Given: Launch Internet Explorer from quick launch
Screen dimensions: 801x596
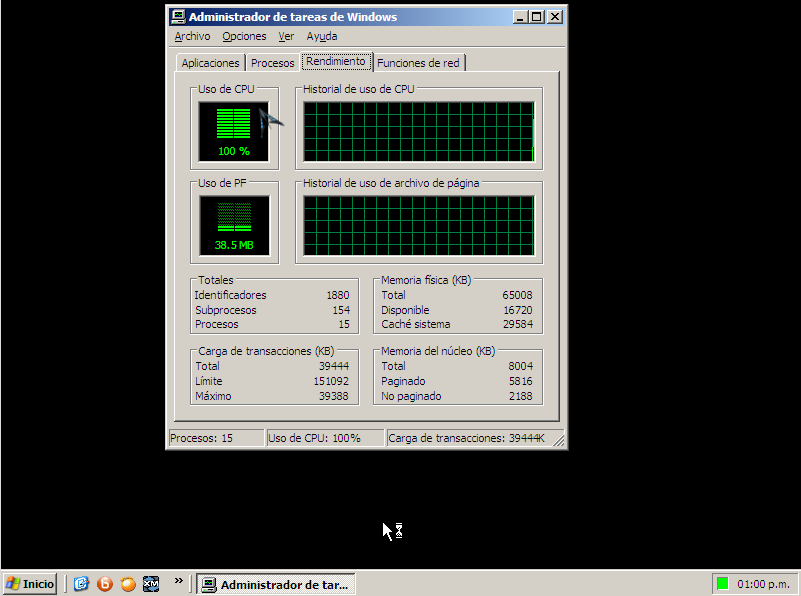Looking at the screenshot, I should tap(81, 584).
